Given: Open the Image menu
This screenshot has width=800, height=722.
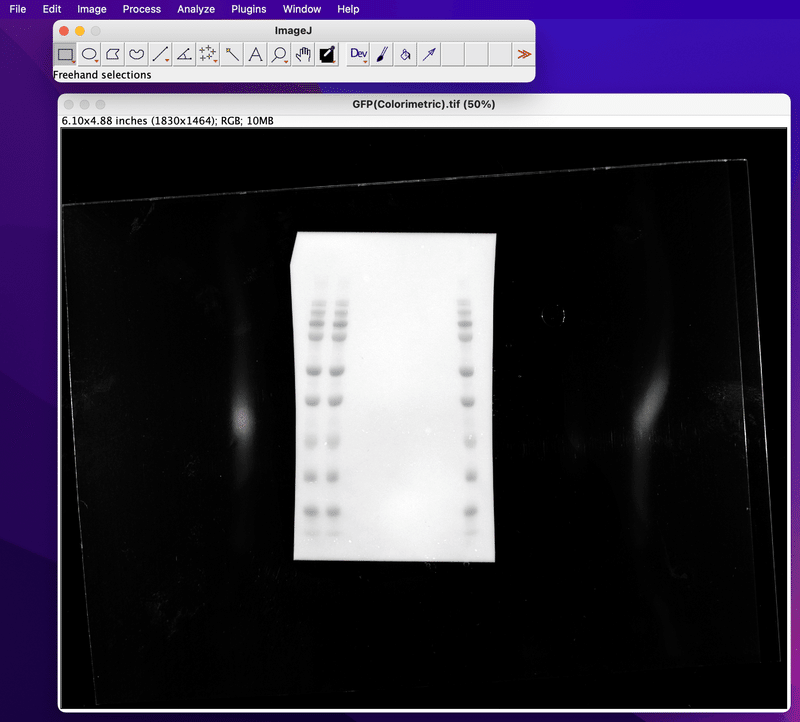Looking at the screenshot, I should [x=92, y=9].
